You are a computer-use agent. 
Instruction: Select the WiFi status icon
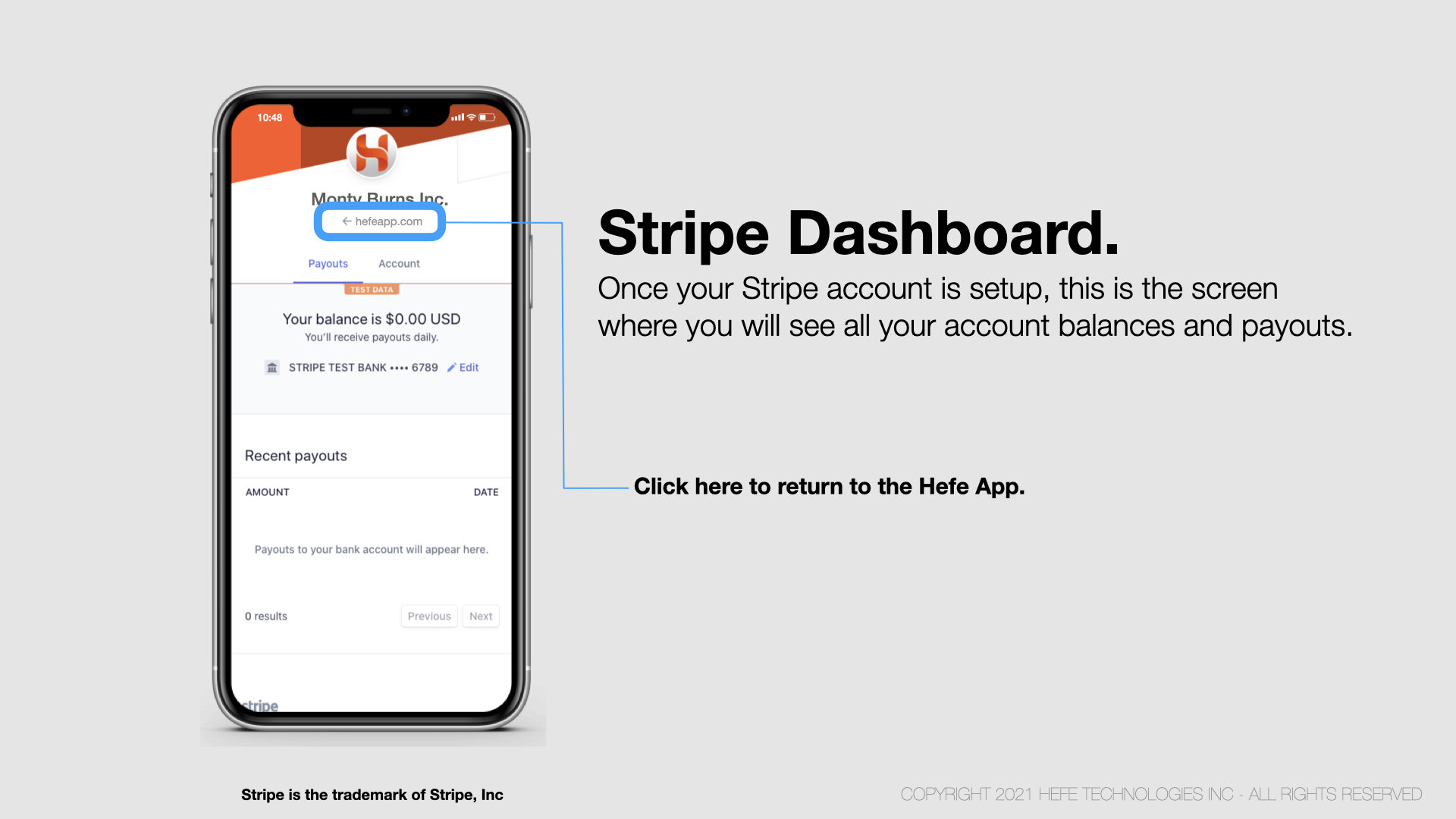pos(478,117)
